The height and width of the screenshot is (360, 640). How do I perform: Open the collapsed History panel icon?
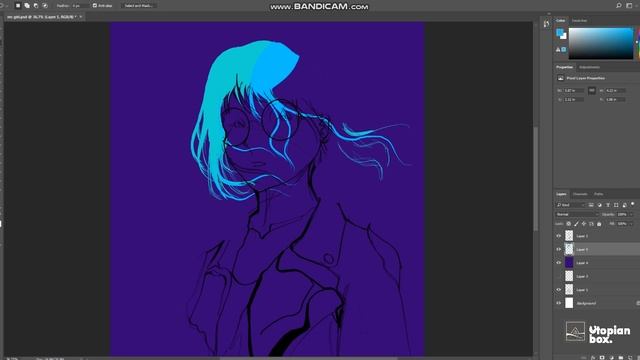click(x=546, y=24)
